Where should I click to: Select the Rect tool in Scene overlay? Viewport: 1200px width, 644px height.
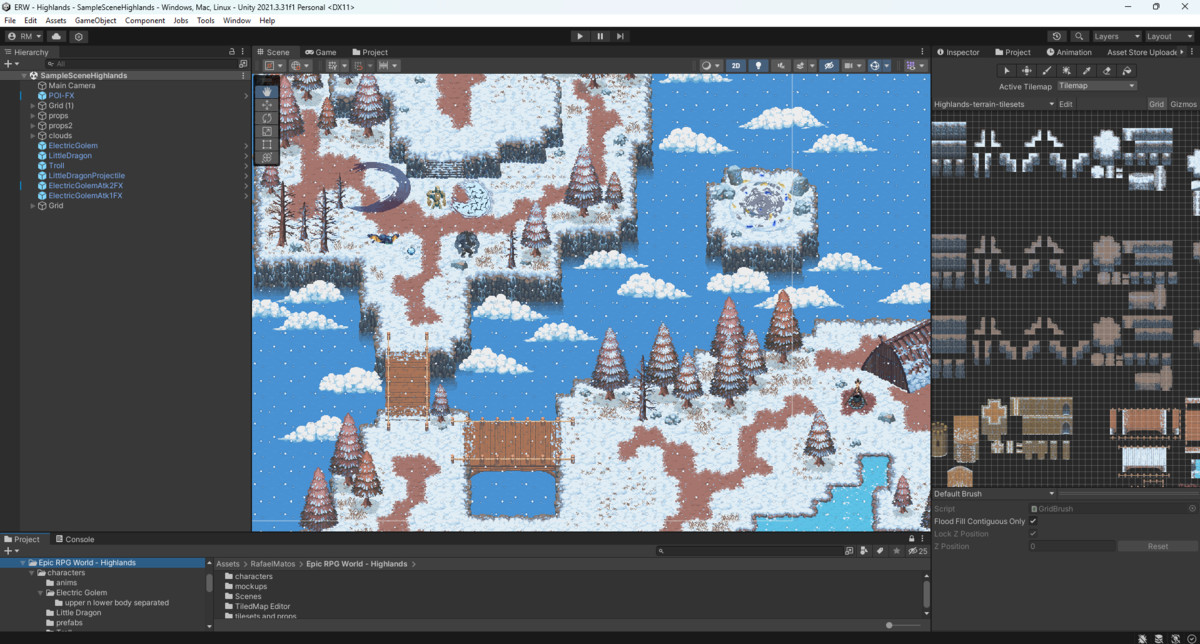click(x=267, y=144)
